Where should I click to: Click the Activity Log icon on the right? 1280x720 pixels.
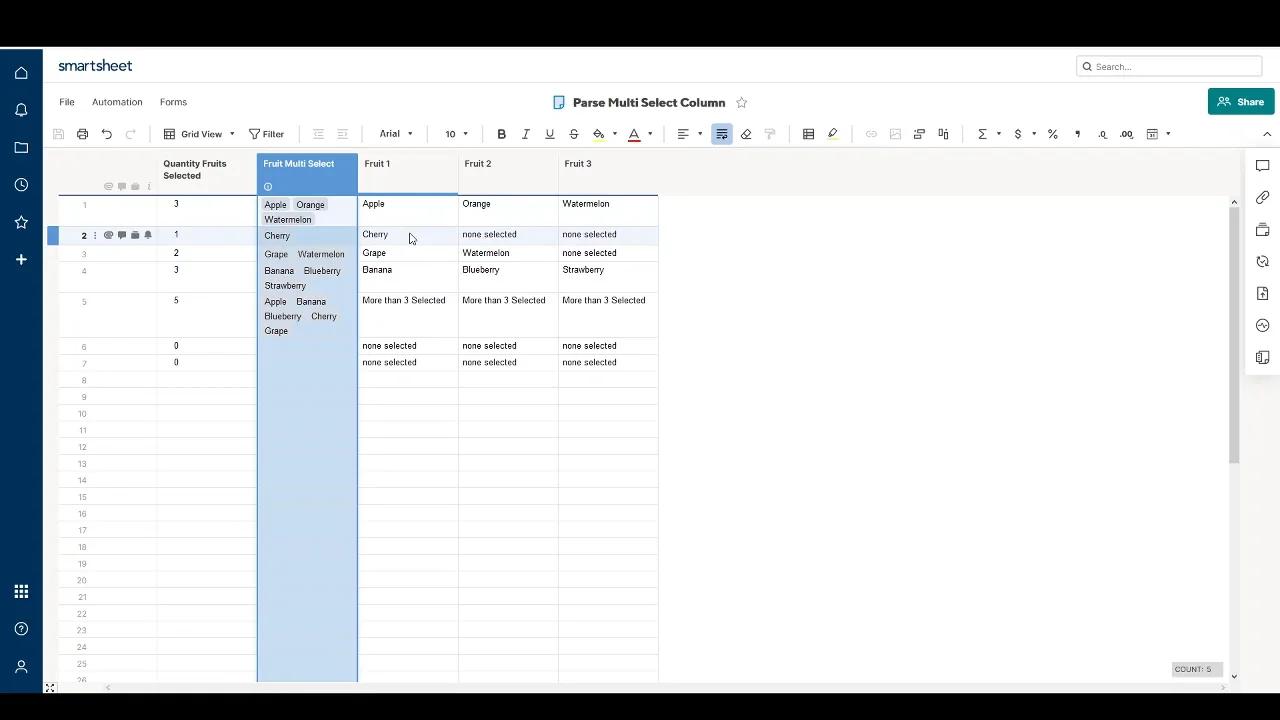coord(1263,325)
